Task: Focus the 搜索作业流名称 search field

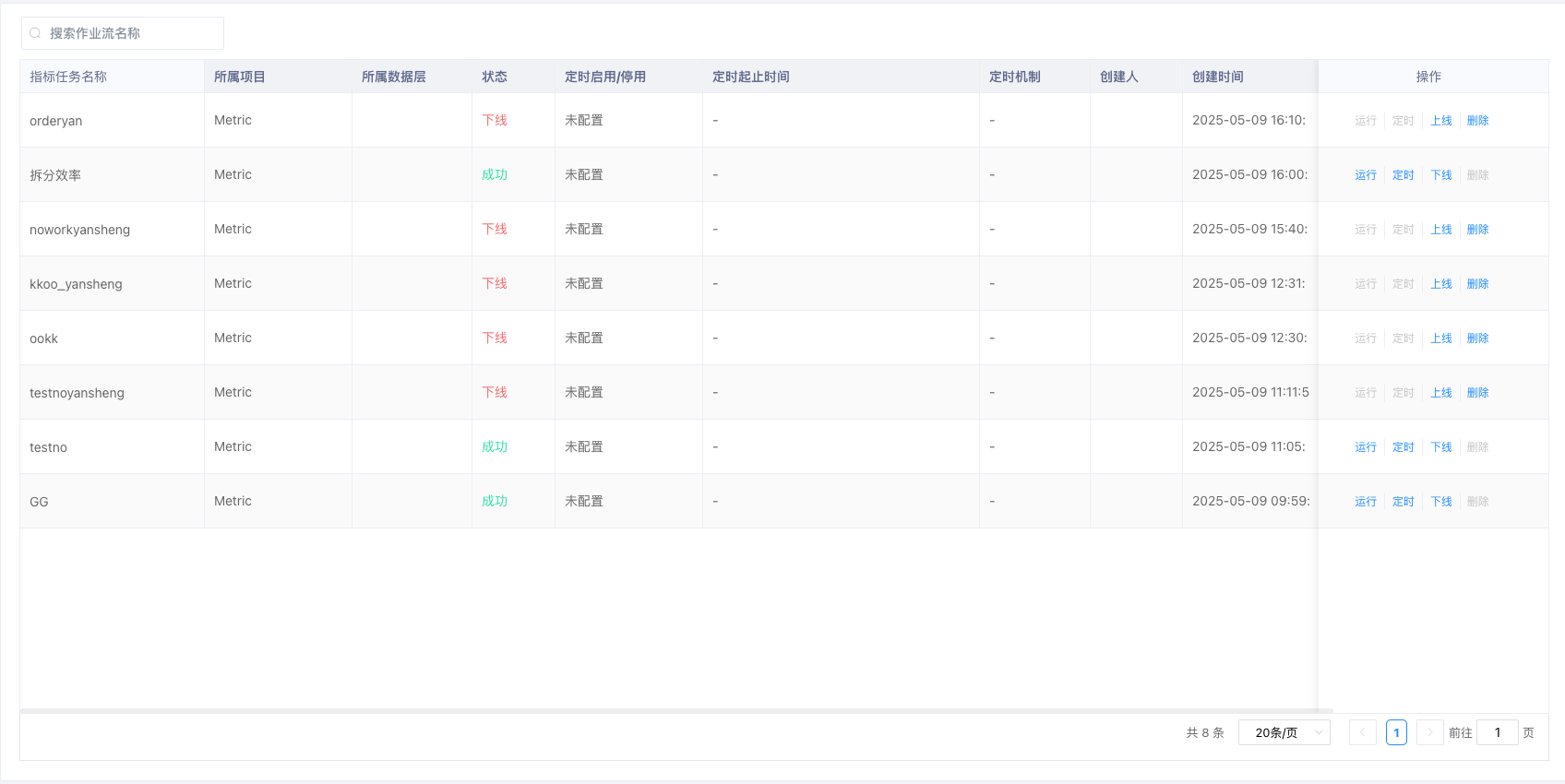Action: [123, 33]
